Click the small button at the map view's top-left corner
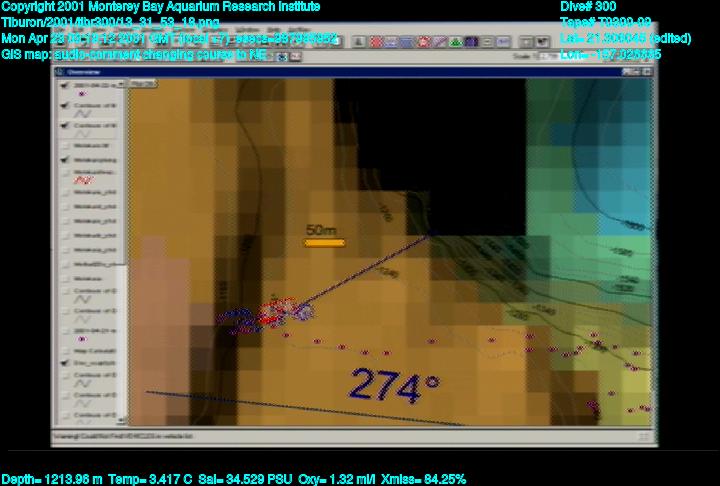Screen dimensions: 720x486 point(143,84)
